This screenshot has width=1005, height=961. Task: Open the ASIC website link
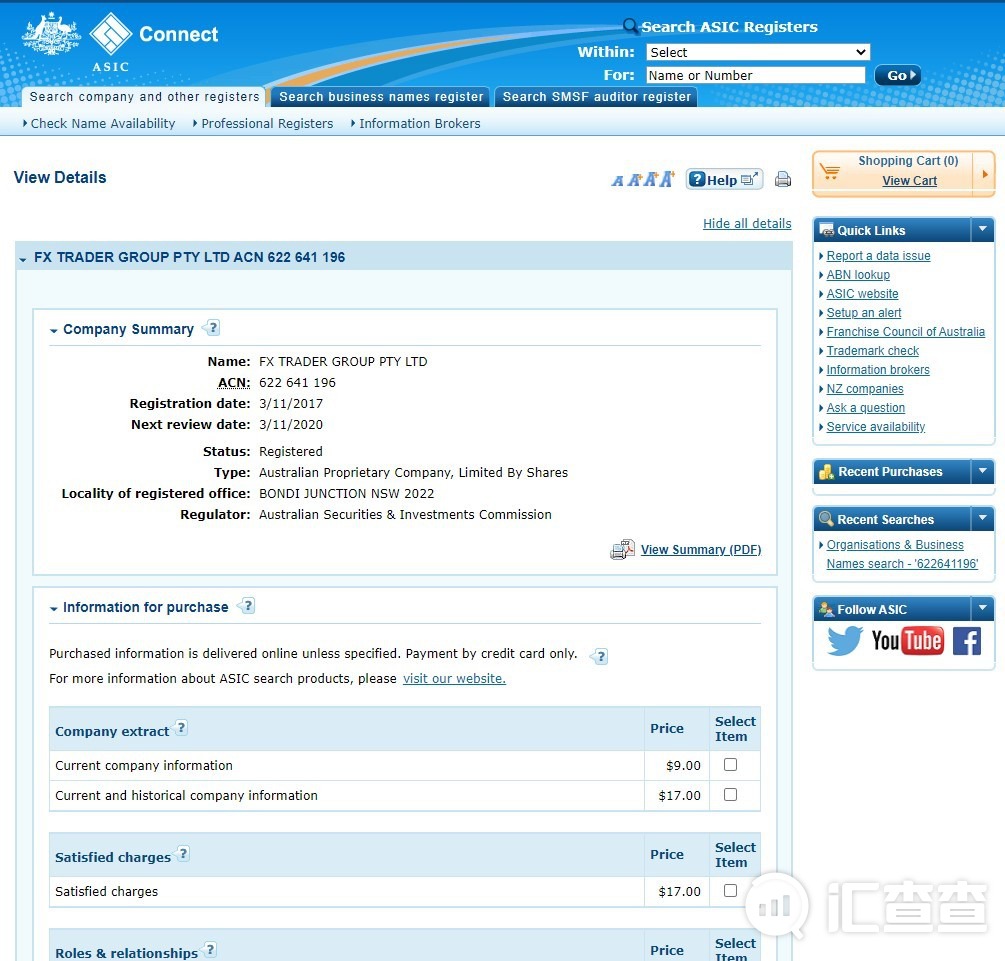point(862,294)
